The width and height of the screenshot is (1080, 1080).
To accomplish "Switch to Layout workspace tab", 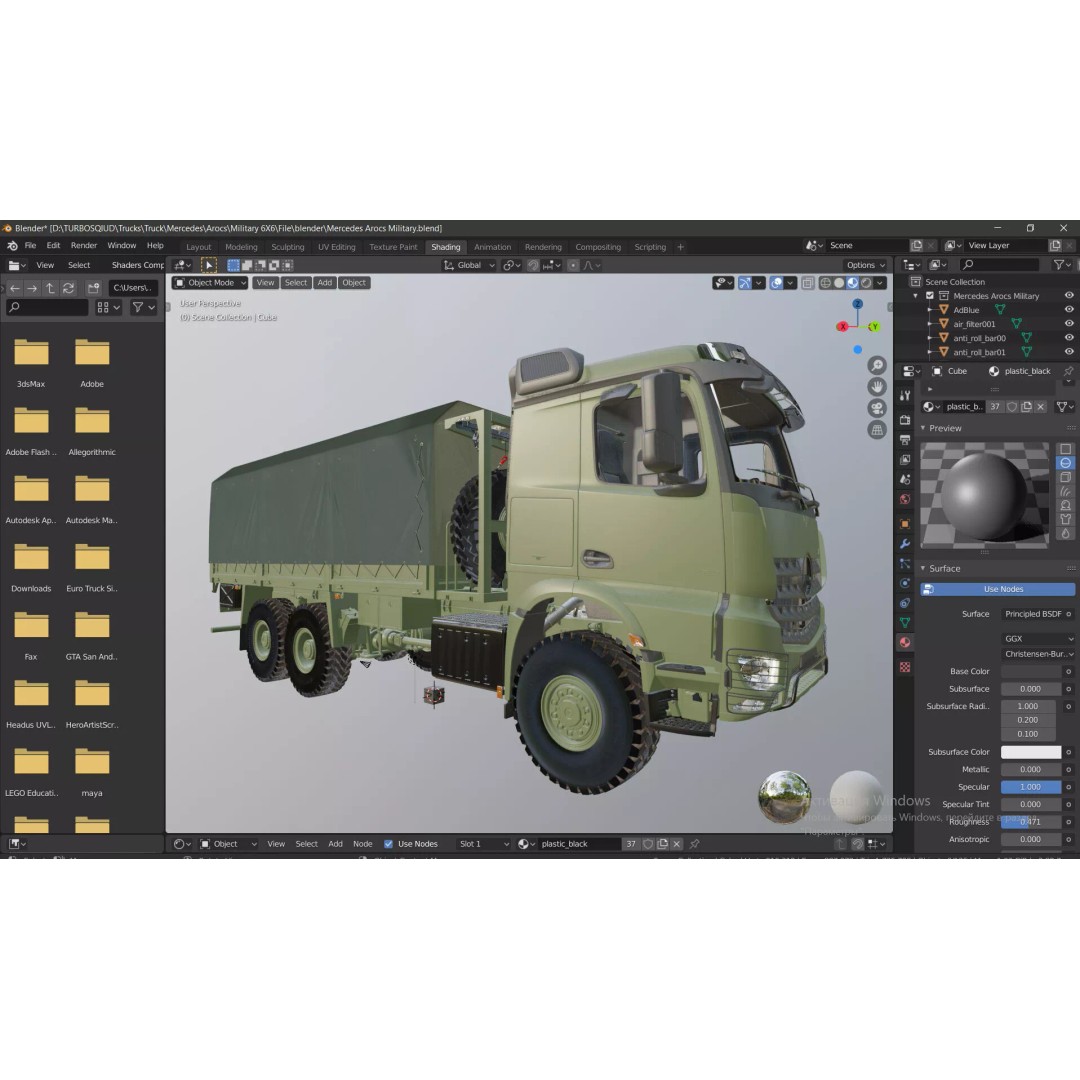I will [198, 247].
